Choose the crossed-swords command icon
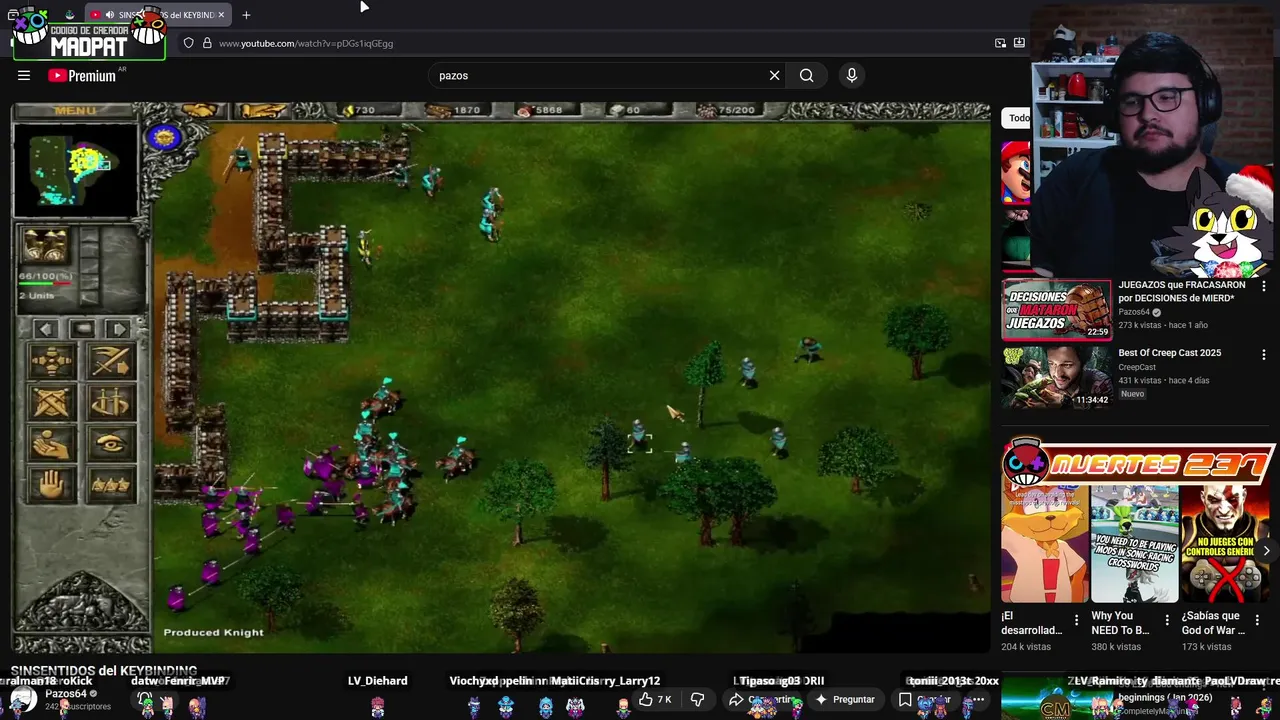This screenshot has height=720, width=1280. point(52,402)
